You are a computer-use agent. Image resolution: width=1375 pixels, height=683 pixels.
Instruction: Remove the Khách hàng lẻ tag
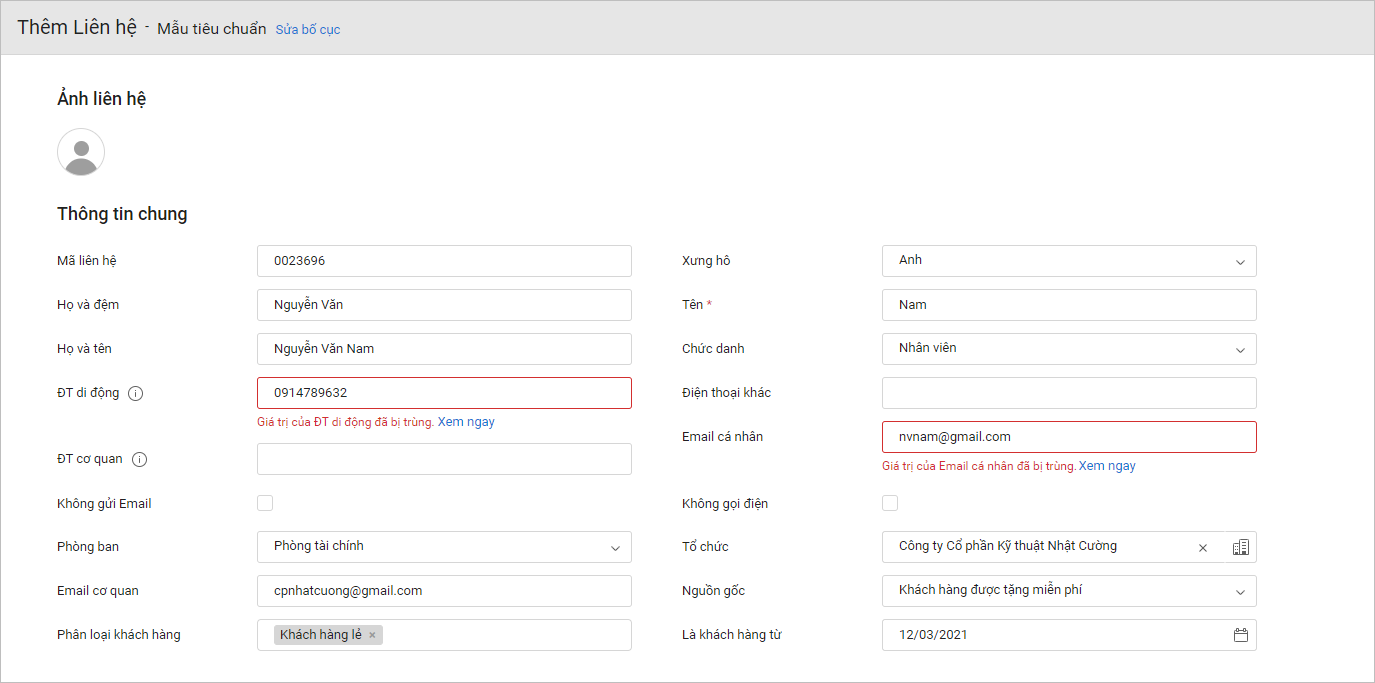pos(372,635)
